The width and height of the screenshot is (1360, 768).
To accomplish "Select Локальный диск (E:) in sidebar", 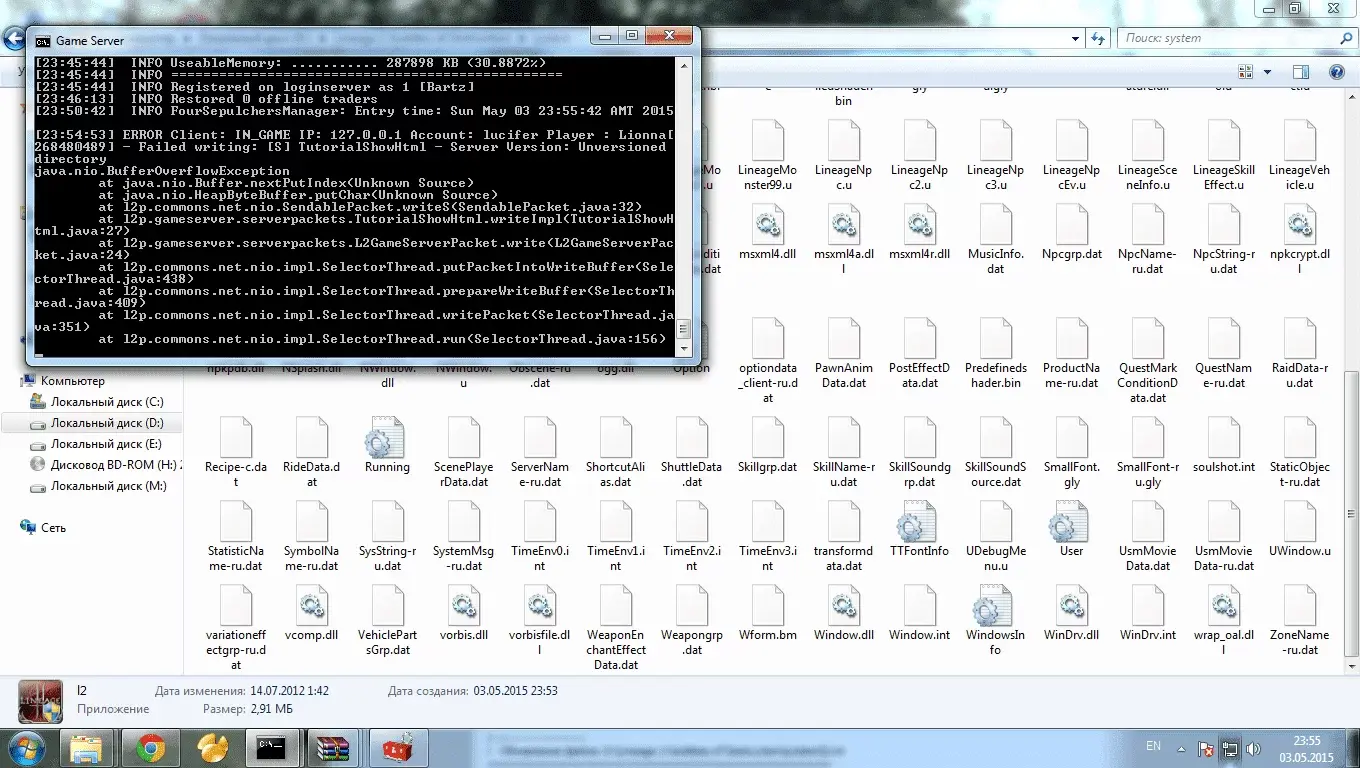I will click(x=106, y=444).
